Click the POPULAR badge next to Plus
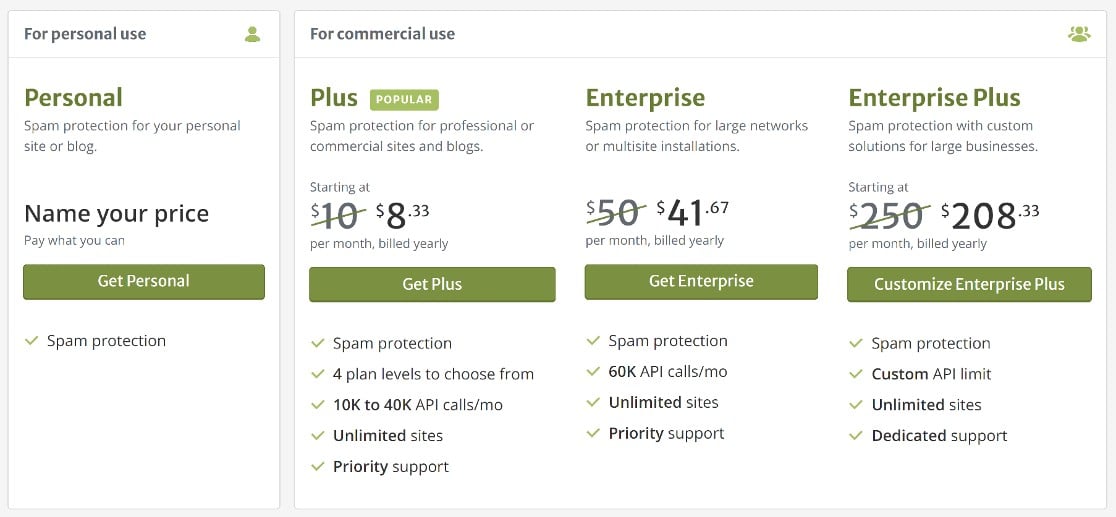This screenshot has height=517, width=1116. click(x=404, y=100)
